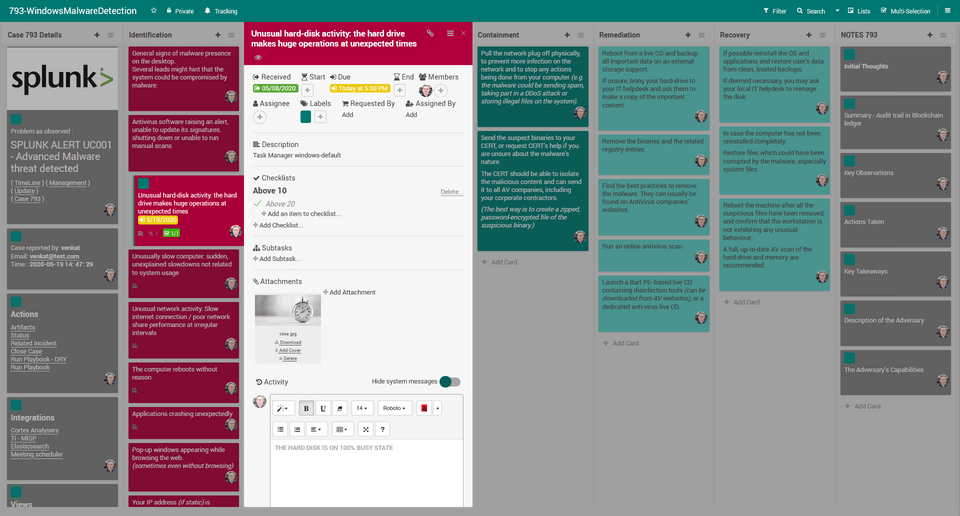Open the Received date 05/08/2020 badge

276,89
